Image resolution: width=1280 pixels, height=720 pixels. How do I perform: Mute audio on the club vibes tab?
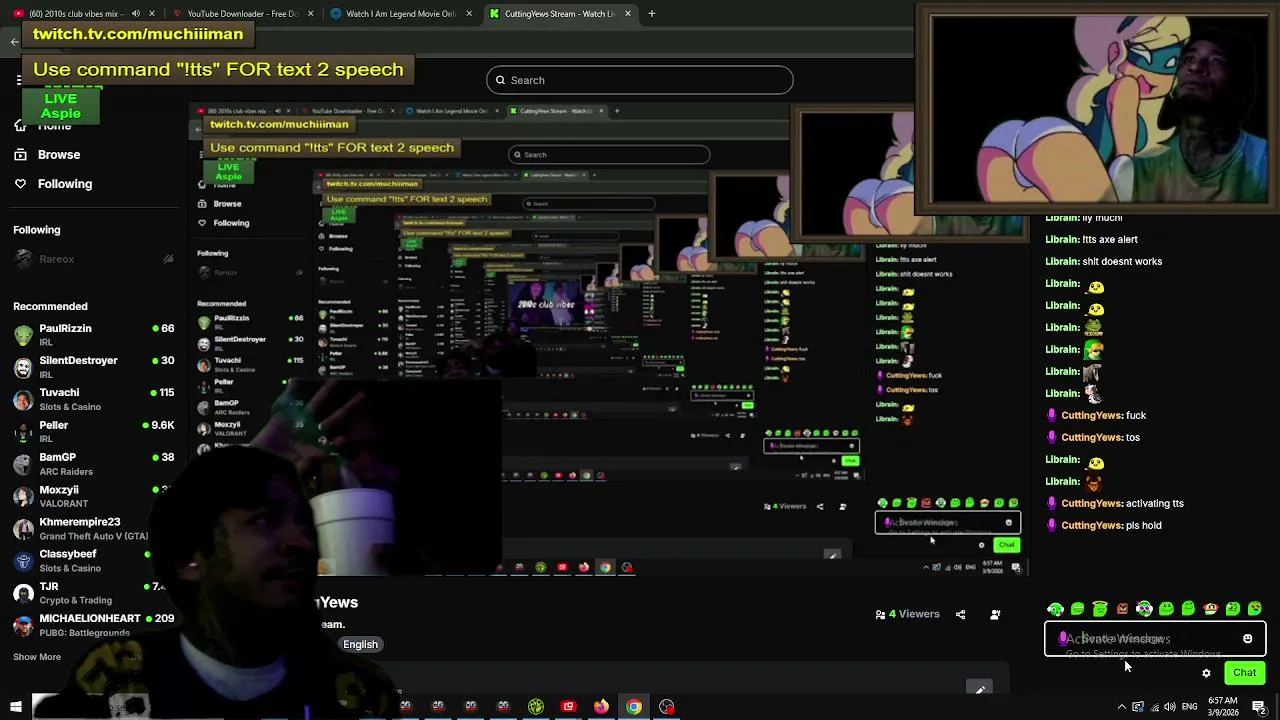coord(136,14)
